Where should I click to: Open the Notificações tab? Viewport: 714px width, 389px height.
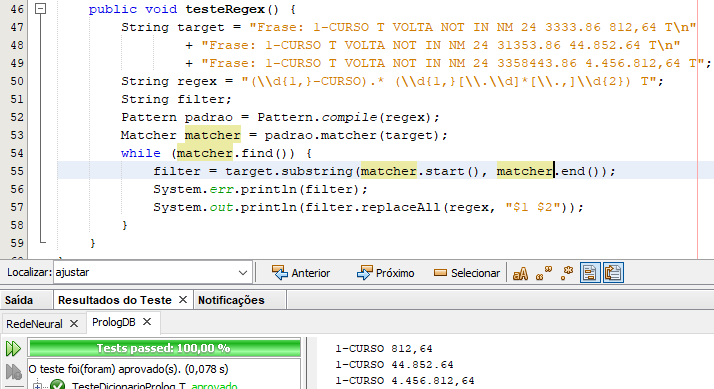coord(231,300)
